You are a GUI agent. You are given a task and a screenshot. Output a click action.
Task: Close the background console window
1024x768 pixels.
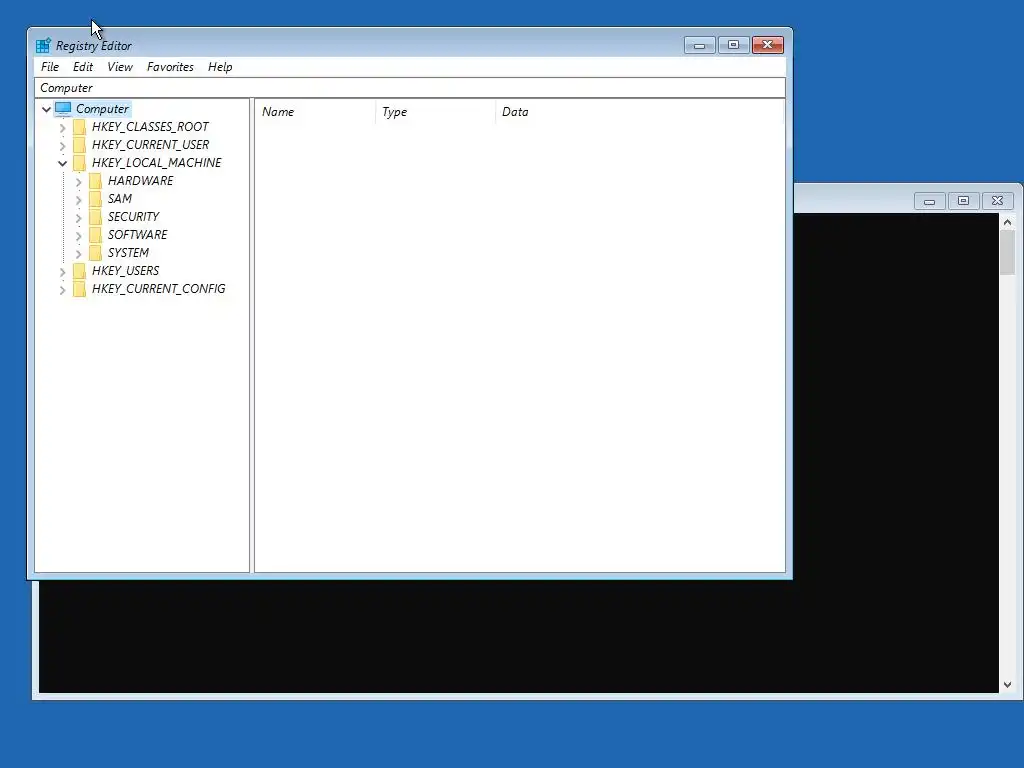tap(997, 201)
